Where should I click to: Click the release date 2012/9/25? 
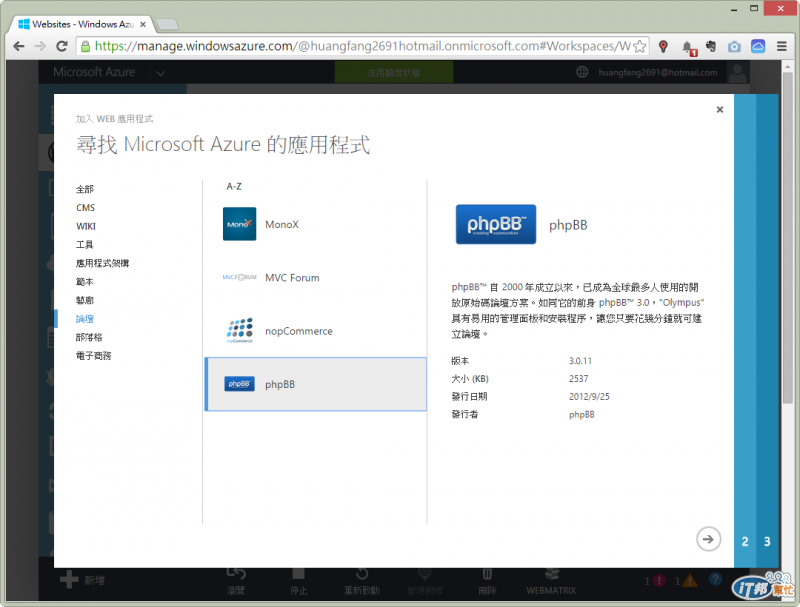(x=589, y=396)
